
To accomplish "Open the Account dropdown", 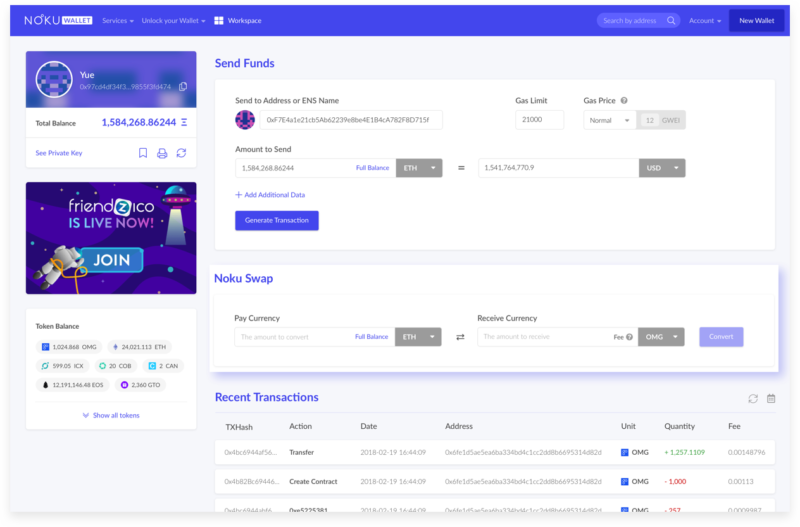I will tap(705, 21).
